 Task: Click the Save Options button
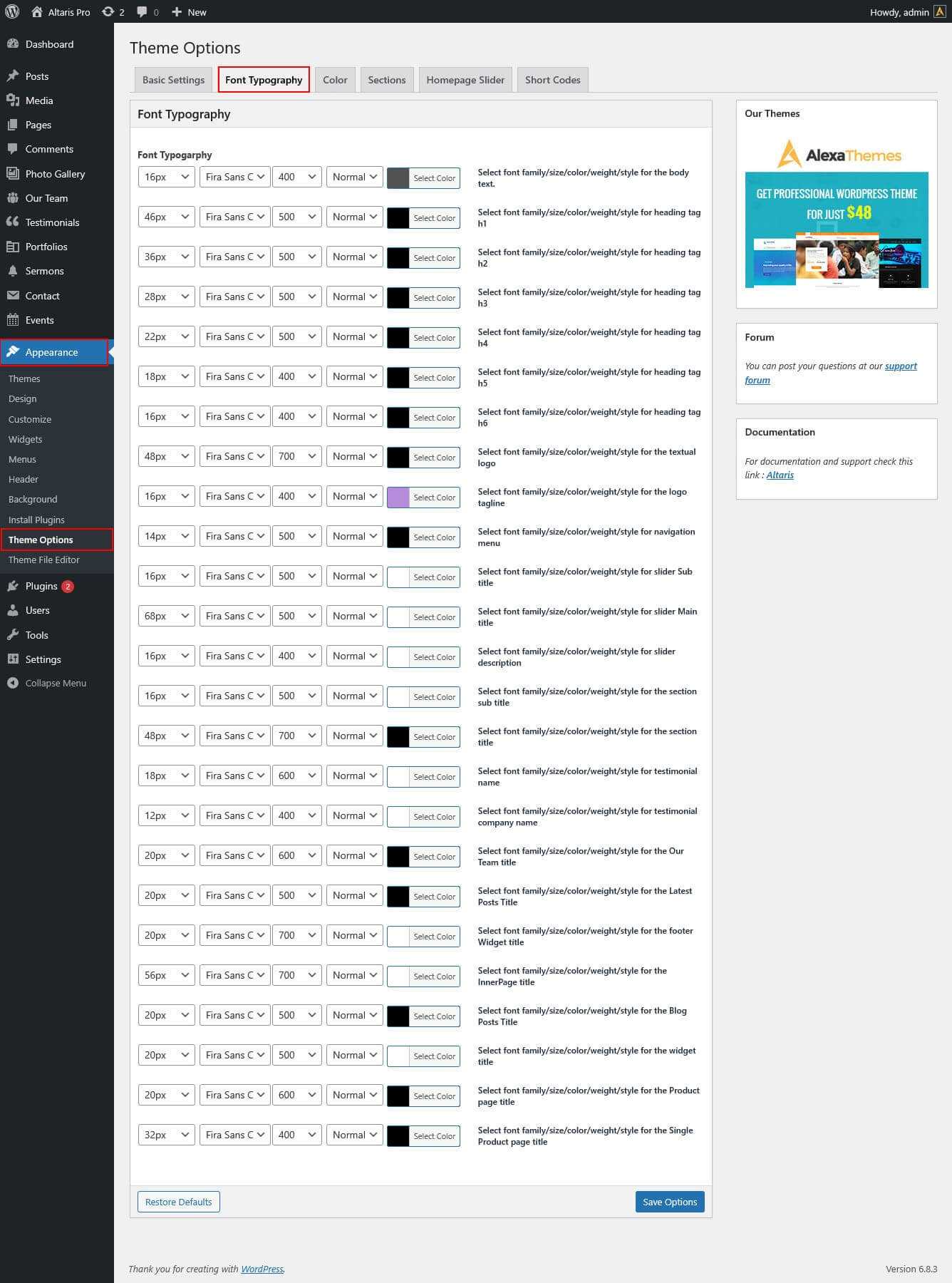tap(669, 1202)
